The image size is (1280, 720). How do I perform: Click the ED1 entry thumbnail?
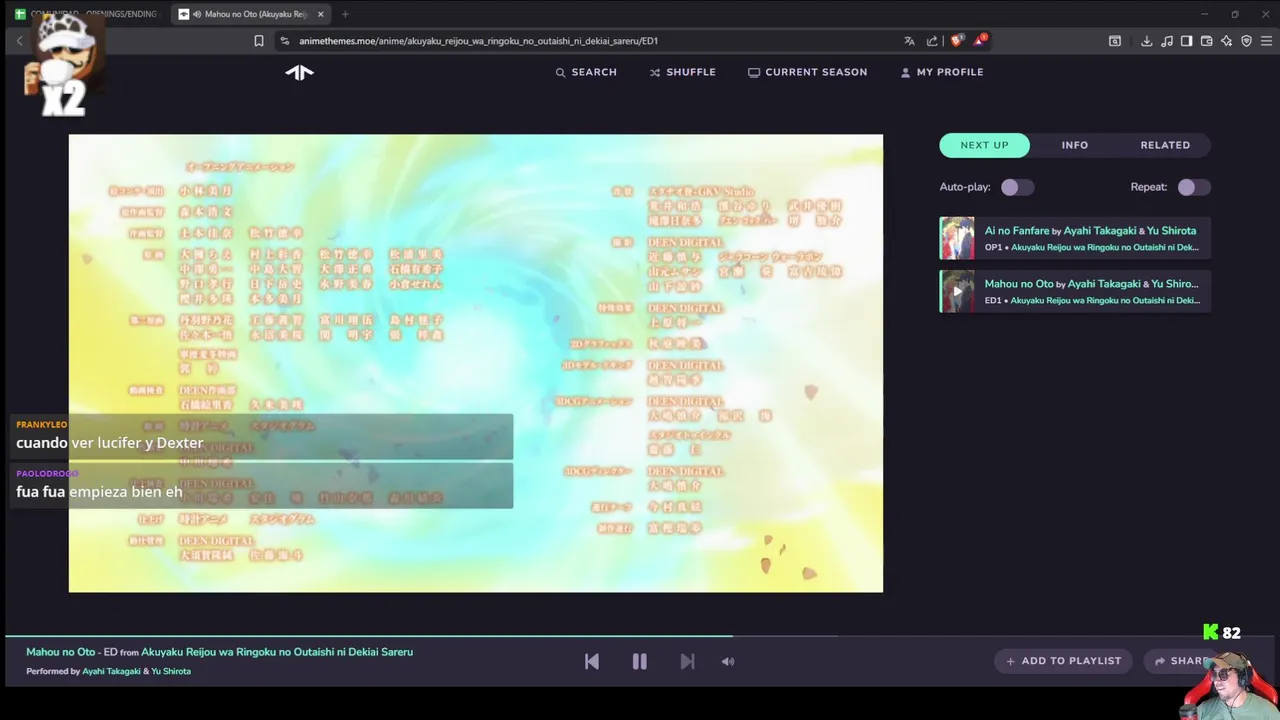[957, 291]
